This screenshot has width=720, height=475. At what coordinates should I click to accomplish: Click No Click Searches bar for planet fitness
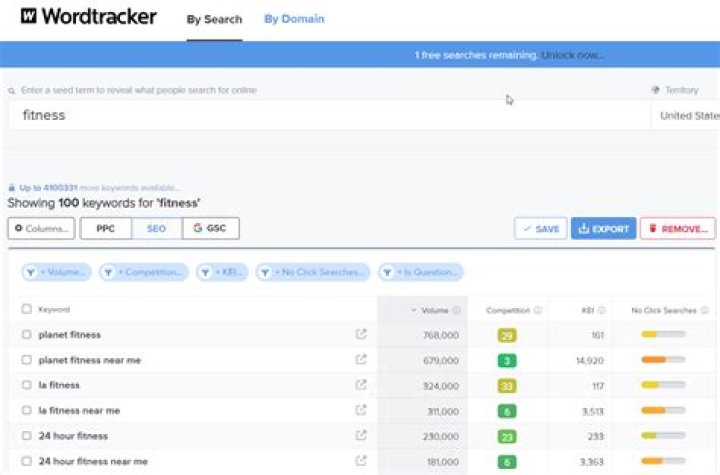pos(663,334)
